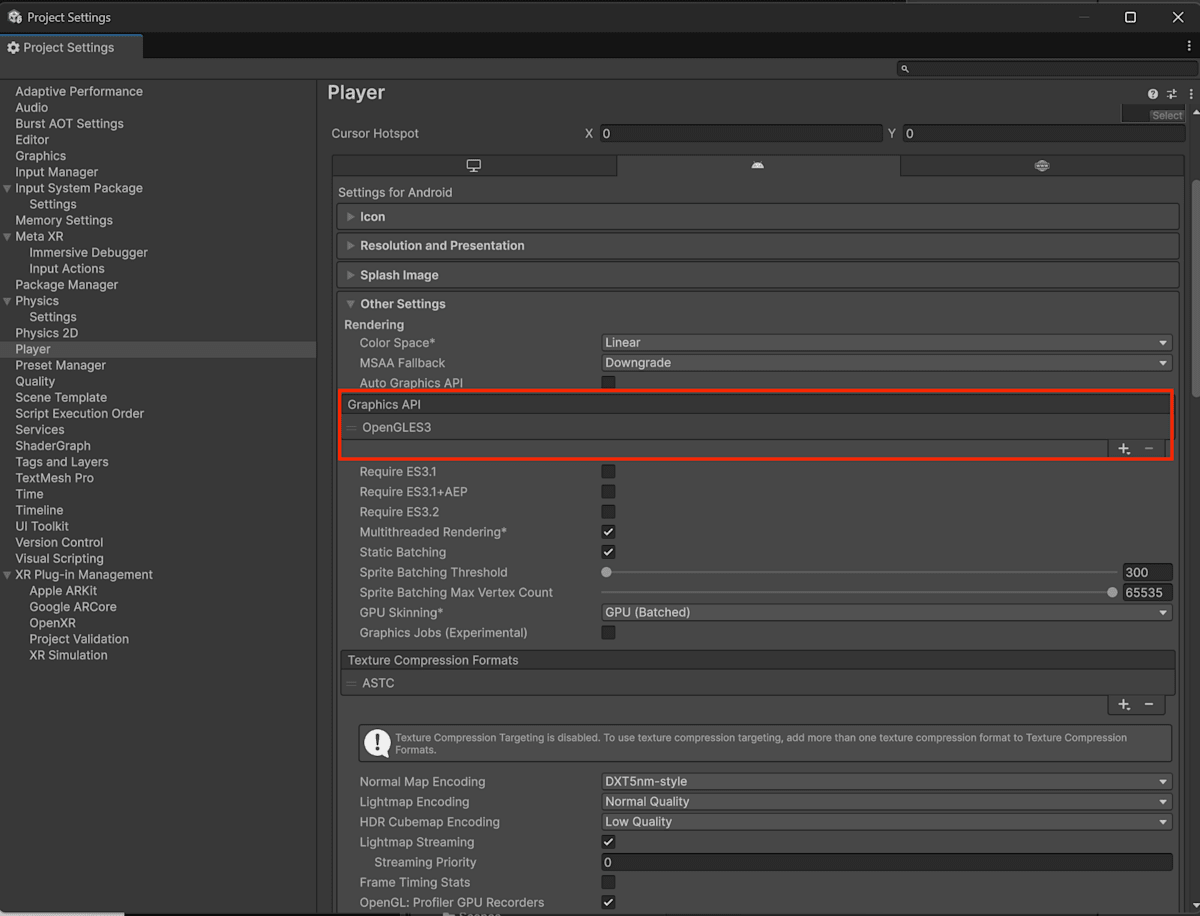
Task: Open the GPU Skinning dropdown
Action: (886, 612)
